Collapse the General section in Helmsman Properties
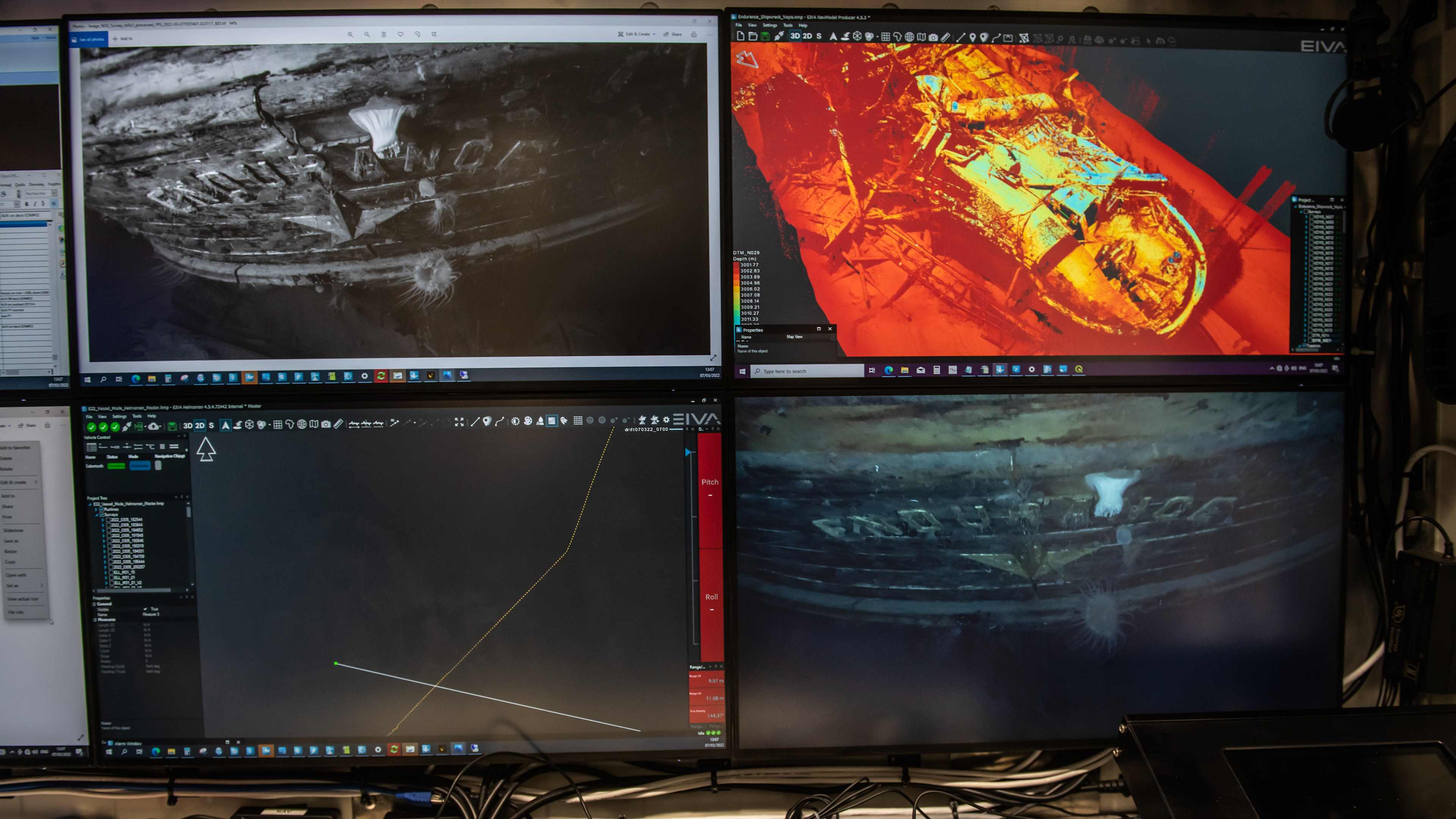 94,604
